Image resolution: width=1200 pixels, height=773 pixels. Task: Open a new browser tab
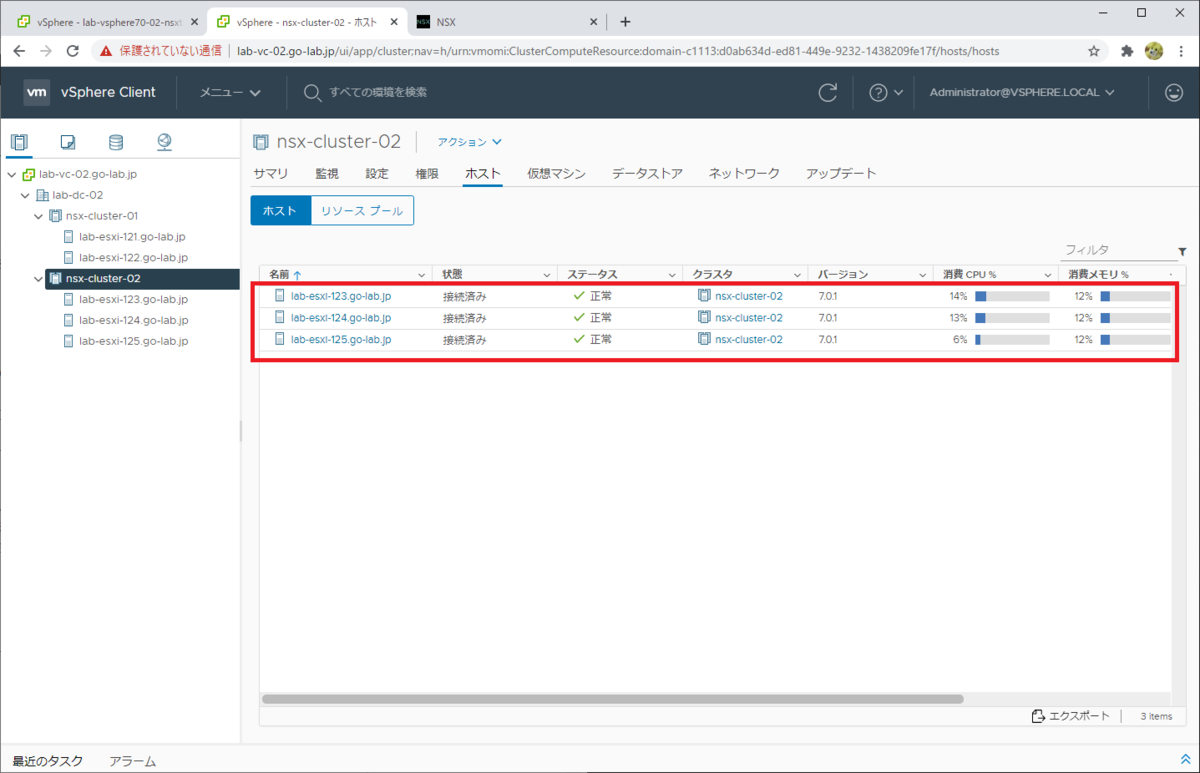pos(625,21)
